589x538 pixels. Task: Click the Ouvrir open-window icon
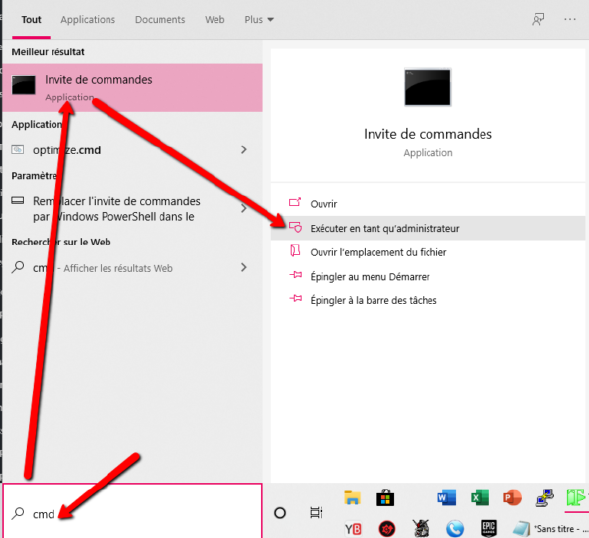tap(295, 202)
